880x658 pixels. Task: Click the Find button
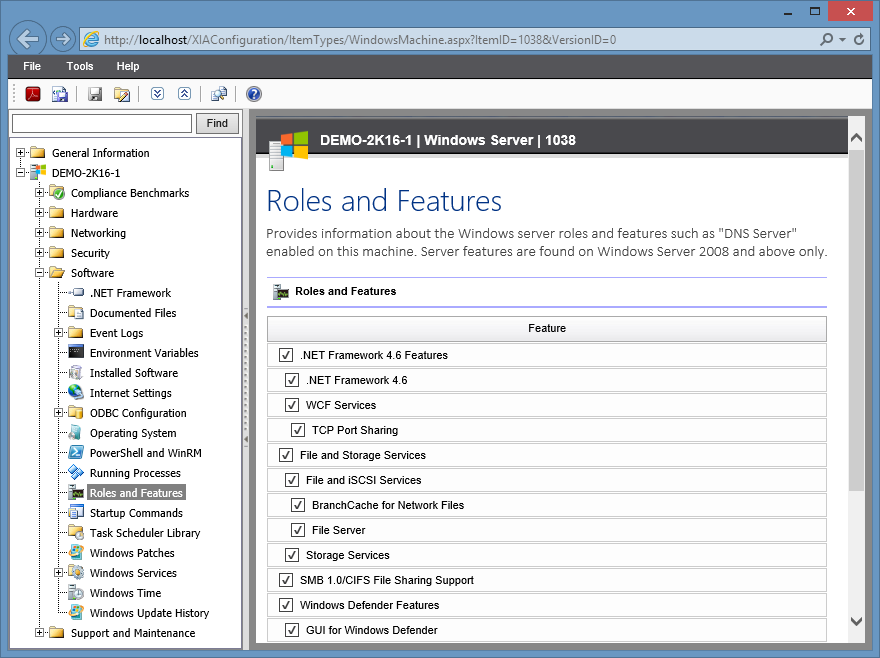pyautogui.click(x=217, y=123)
